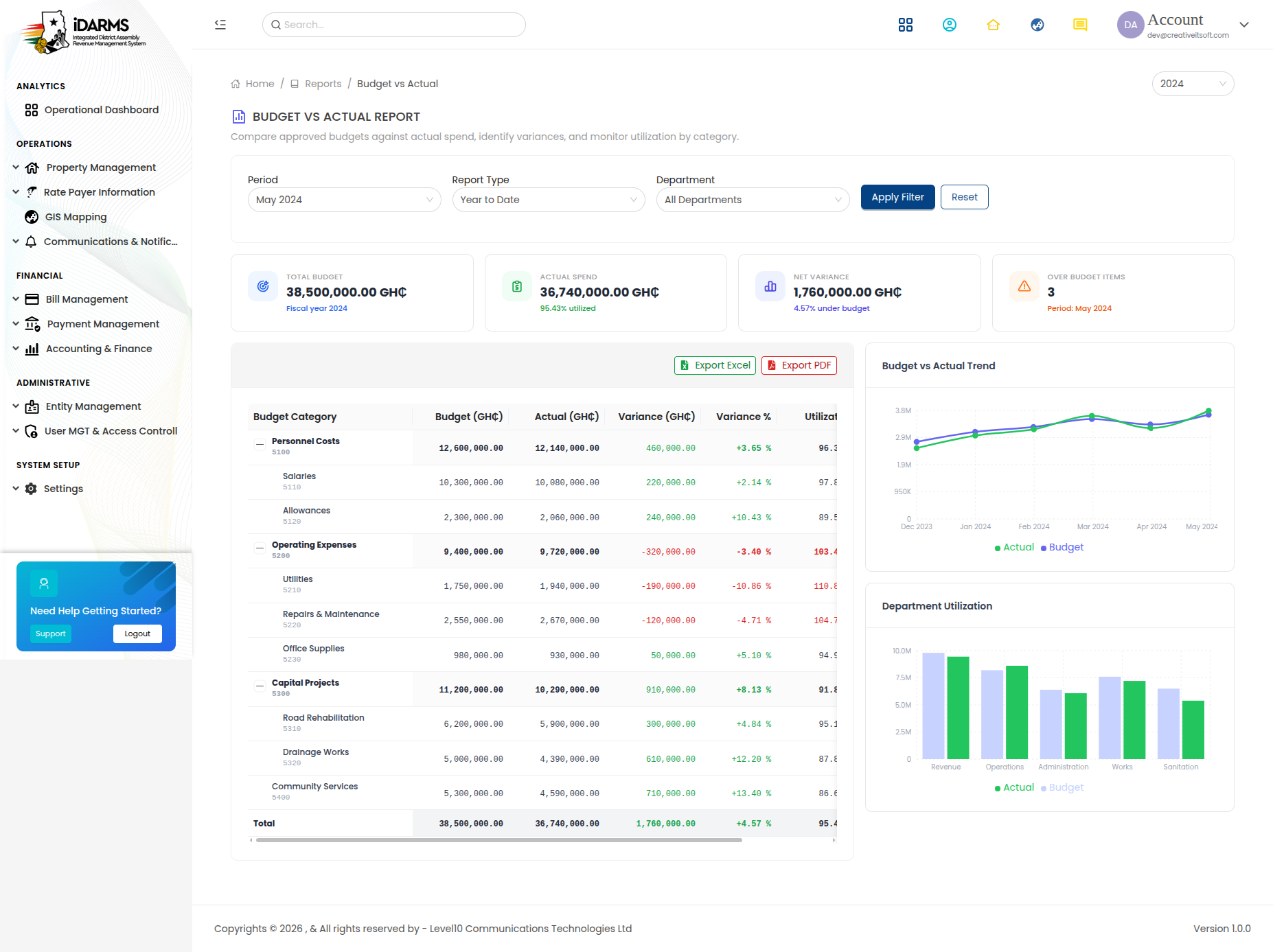The image size is (1273, 952).
Task: Click the Apply Filter button
Action: point(897,197)
